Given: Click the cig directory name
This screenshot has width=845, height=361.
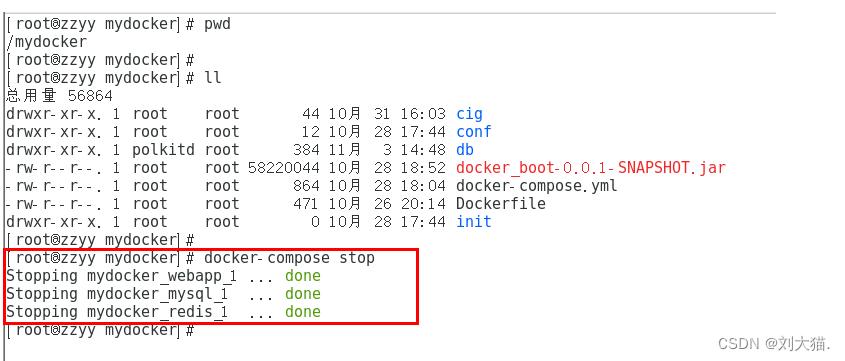Looking at the screenshot, I should pos(469,114).
